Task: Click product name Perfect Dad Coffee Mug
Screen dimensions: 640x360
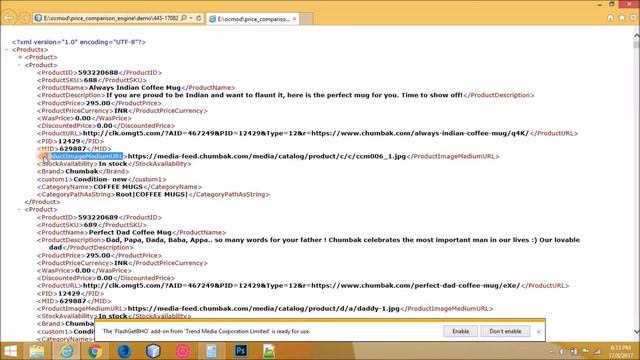Action: (130, 233)
